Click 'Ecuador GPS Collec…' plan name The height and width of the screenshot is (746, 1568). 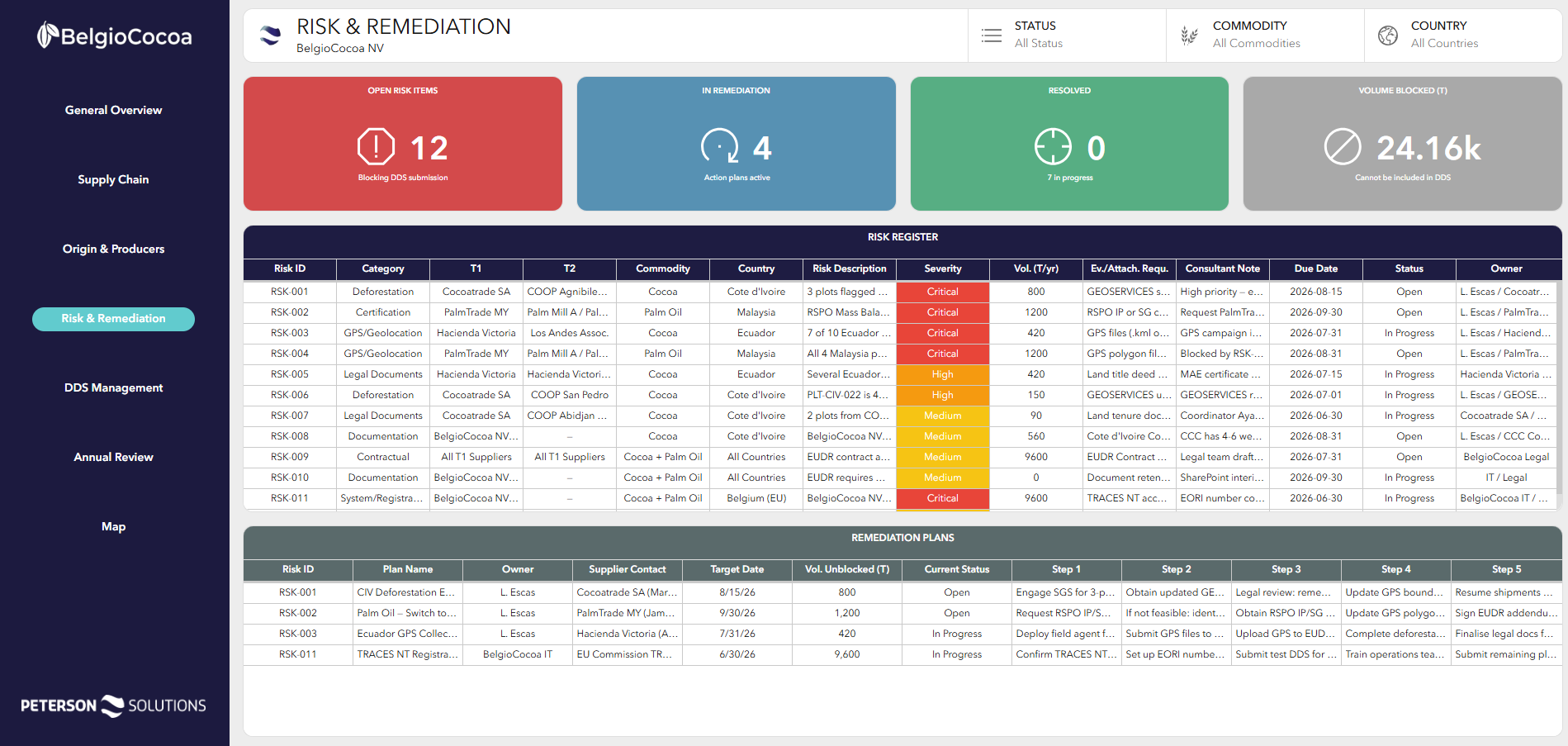408,634
